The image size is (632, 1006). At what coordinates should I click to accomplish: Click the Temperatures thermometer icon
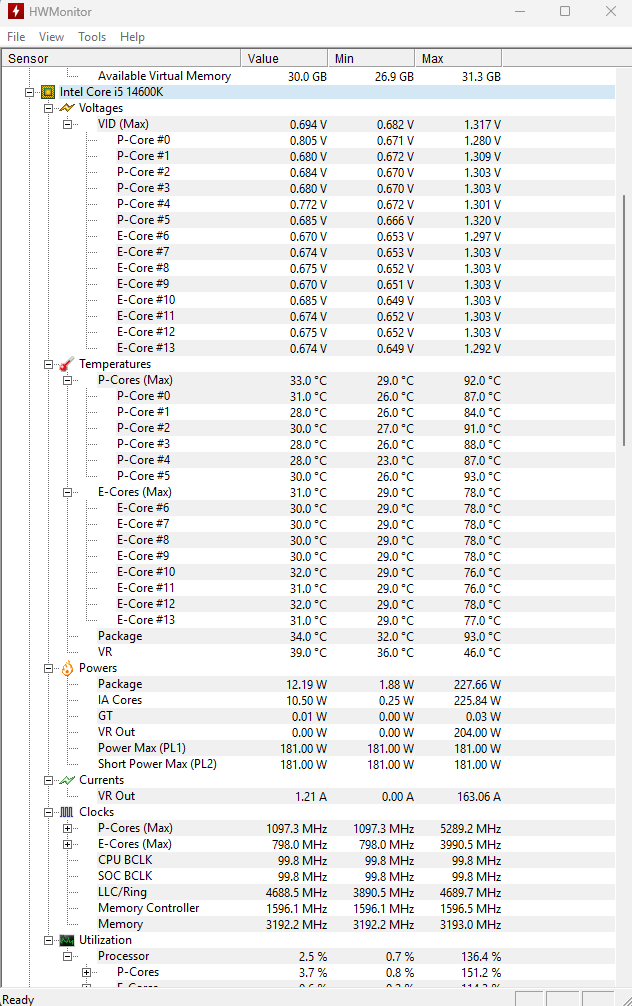(x=66, y=365)
